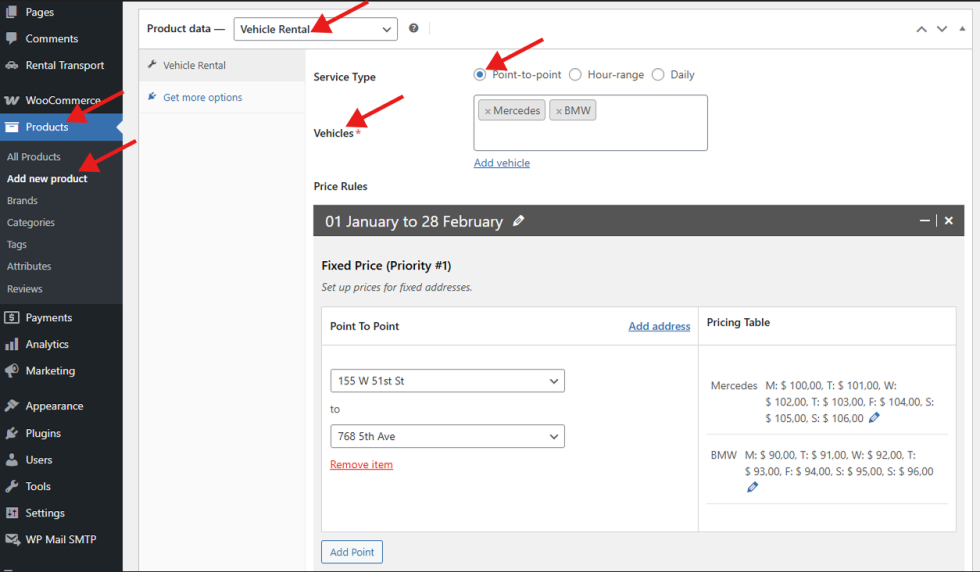980x572 pixels.
Task: Edit the date range pencil icon
Action: click(x=518, y=221)
